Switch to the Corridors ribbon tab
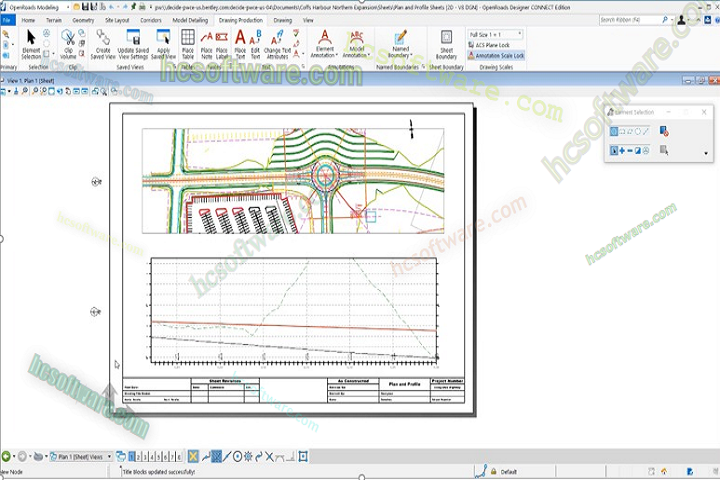The height and width of the screenshot is (480, 720). pos(151,20)
